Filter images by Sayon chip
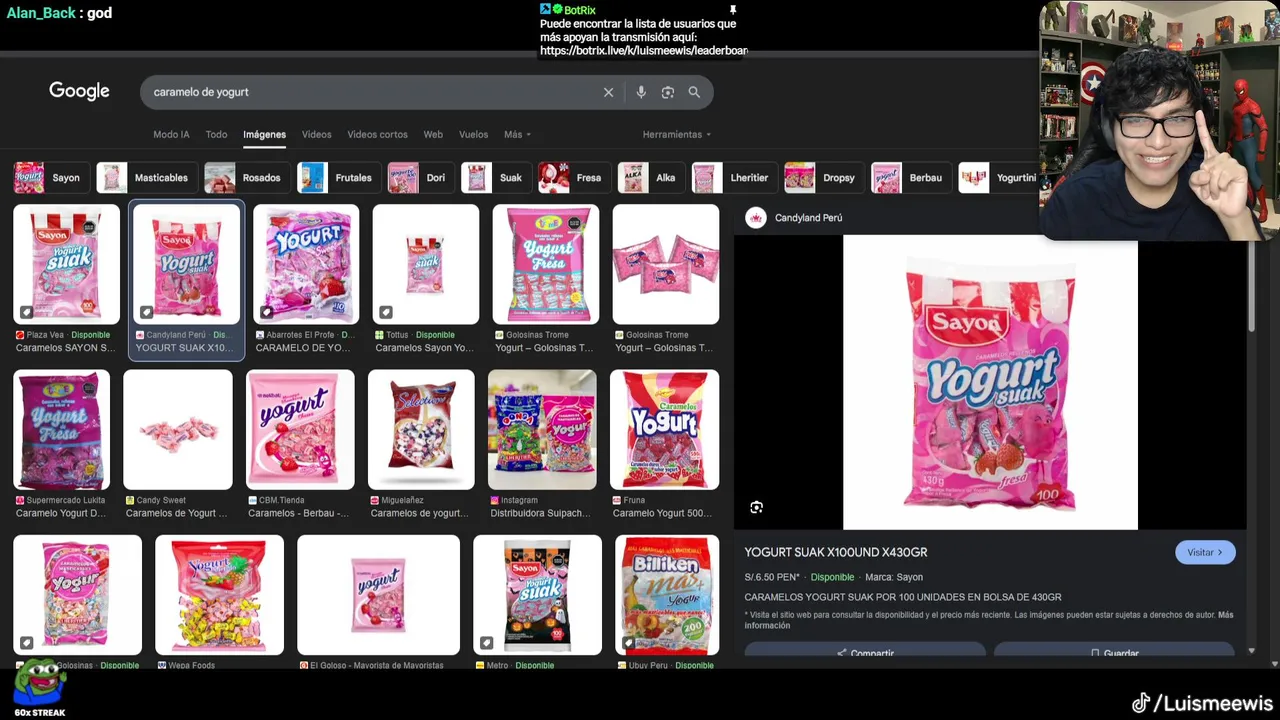Image resolution: width=1280 pixels, height=720 pixels. (x=51, y=178)
